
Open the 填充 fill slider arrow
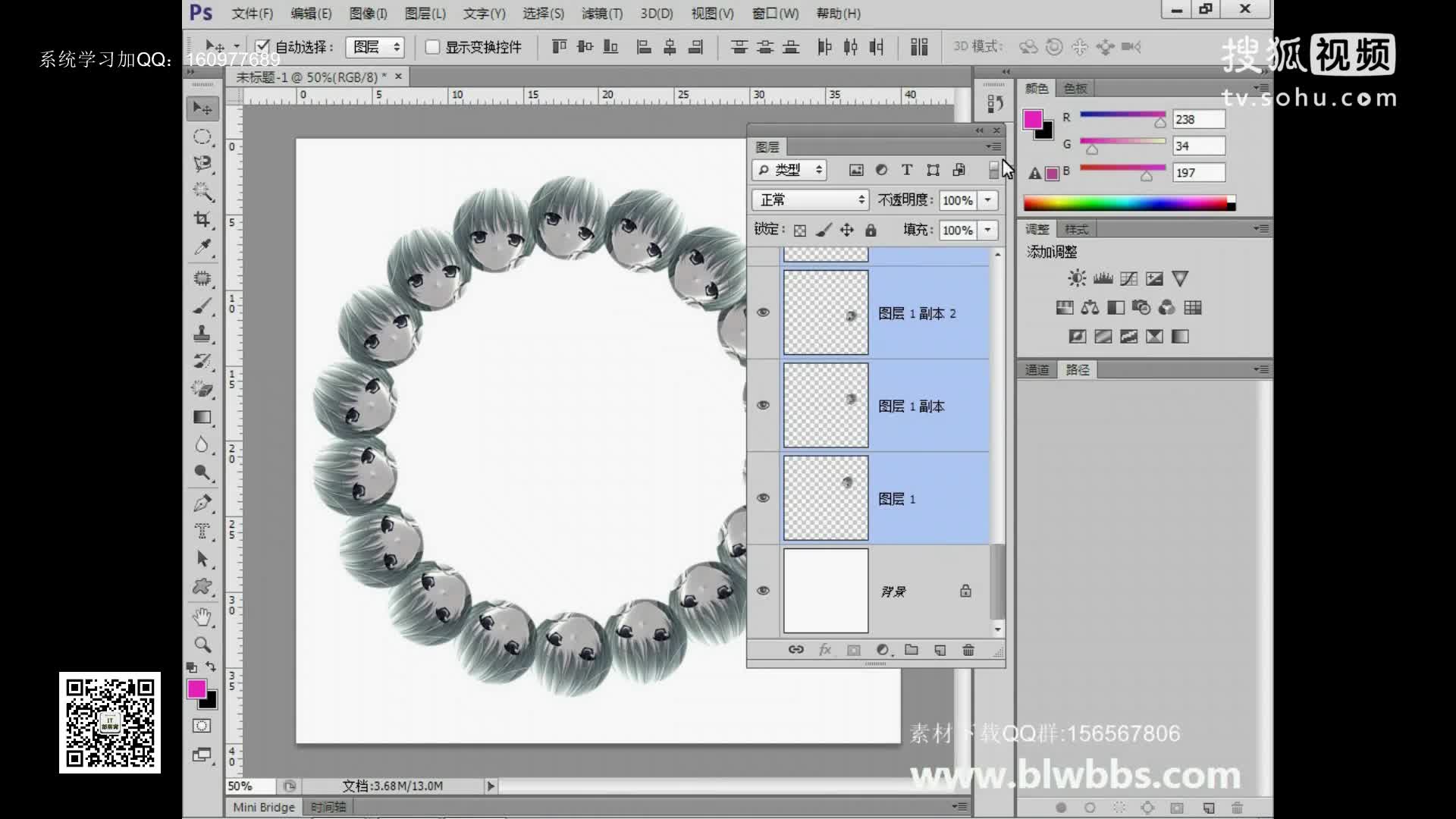tap(988, 230)
